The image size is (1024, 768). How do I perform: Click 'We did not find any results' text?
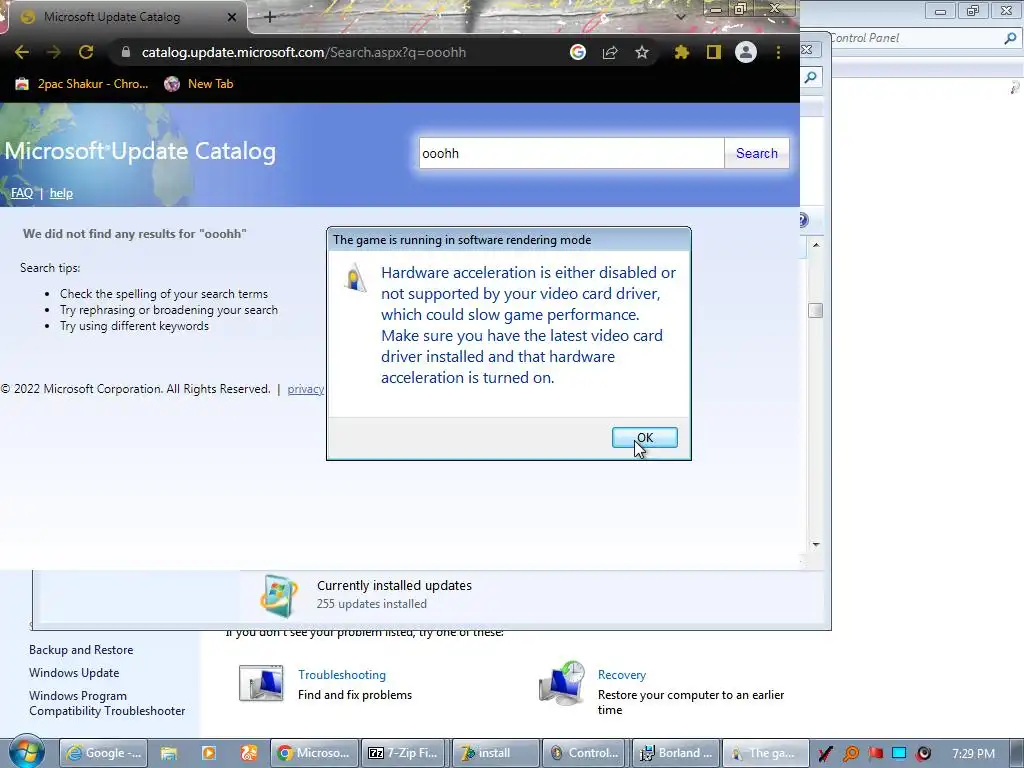click(135, 234)
